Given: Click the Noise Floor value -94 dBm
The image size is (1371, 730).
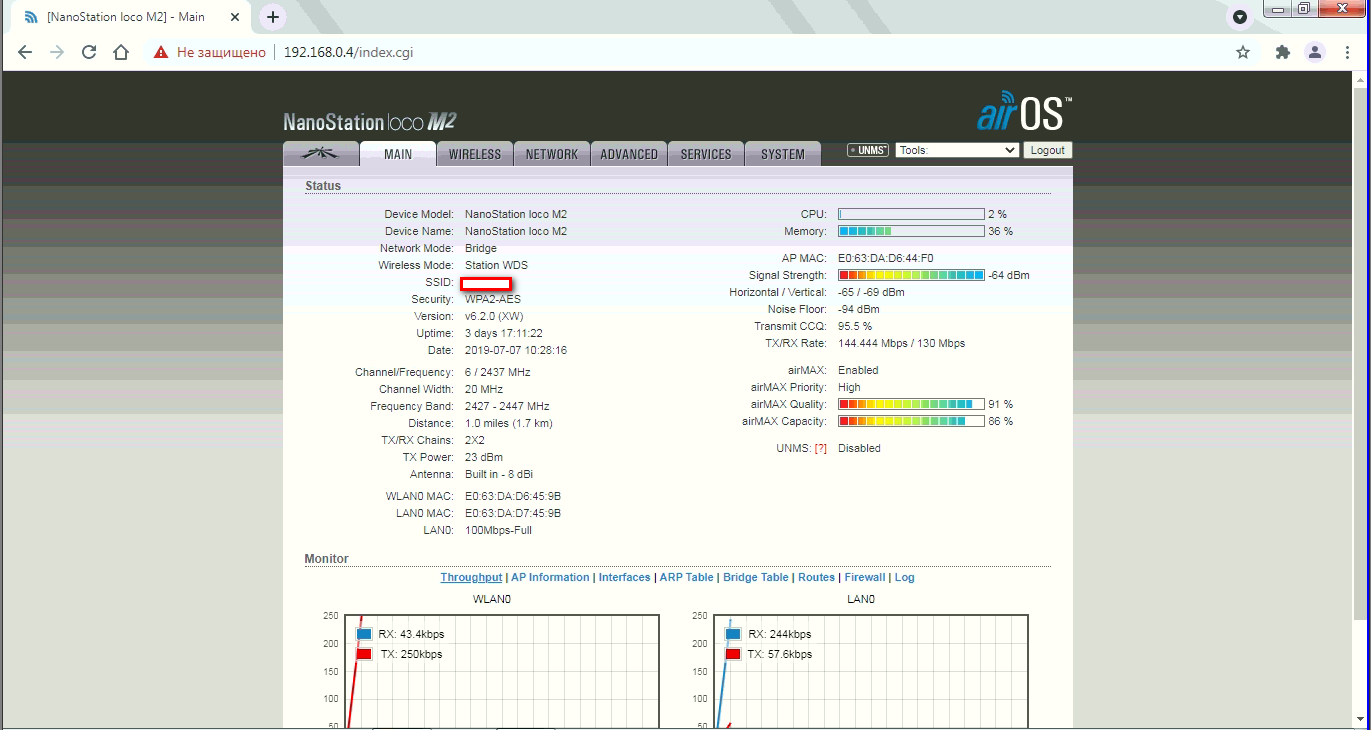Looking at the screenshot, I should [x=859, y=309].
